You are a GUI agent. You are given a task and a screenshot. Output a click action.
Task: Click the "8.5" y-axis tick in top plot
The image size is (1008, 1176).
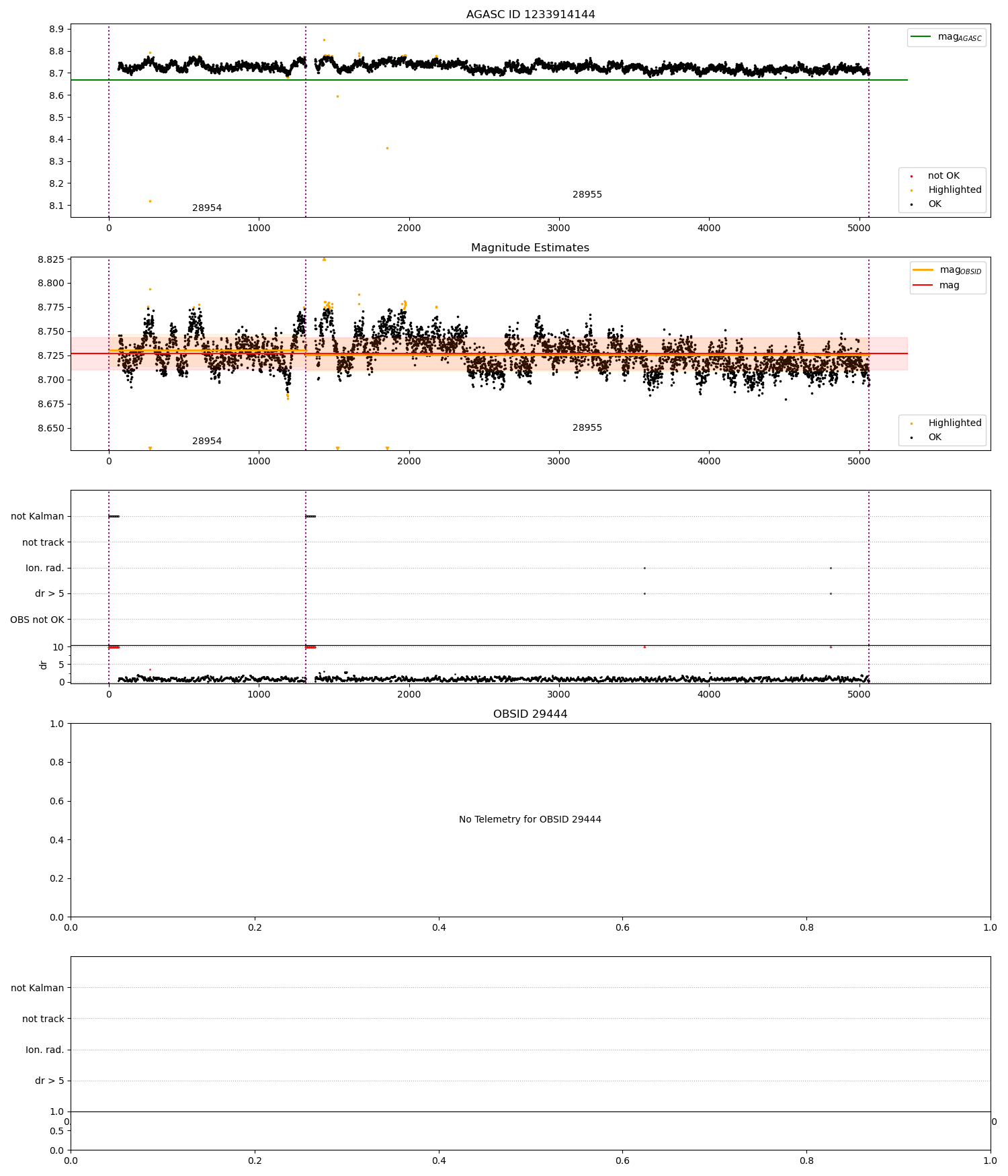click(x=56, y=118)
